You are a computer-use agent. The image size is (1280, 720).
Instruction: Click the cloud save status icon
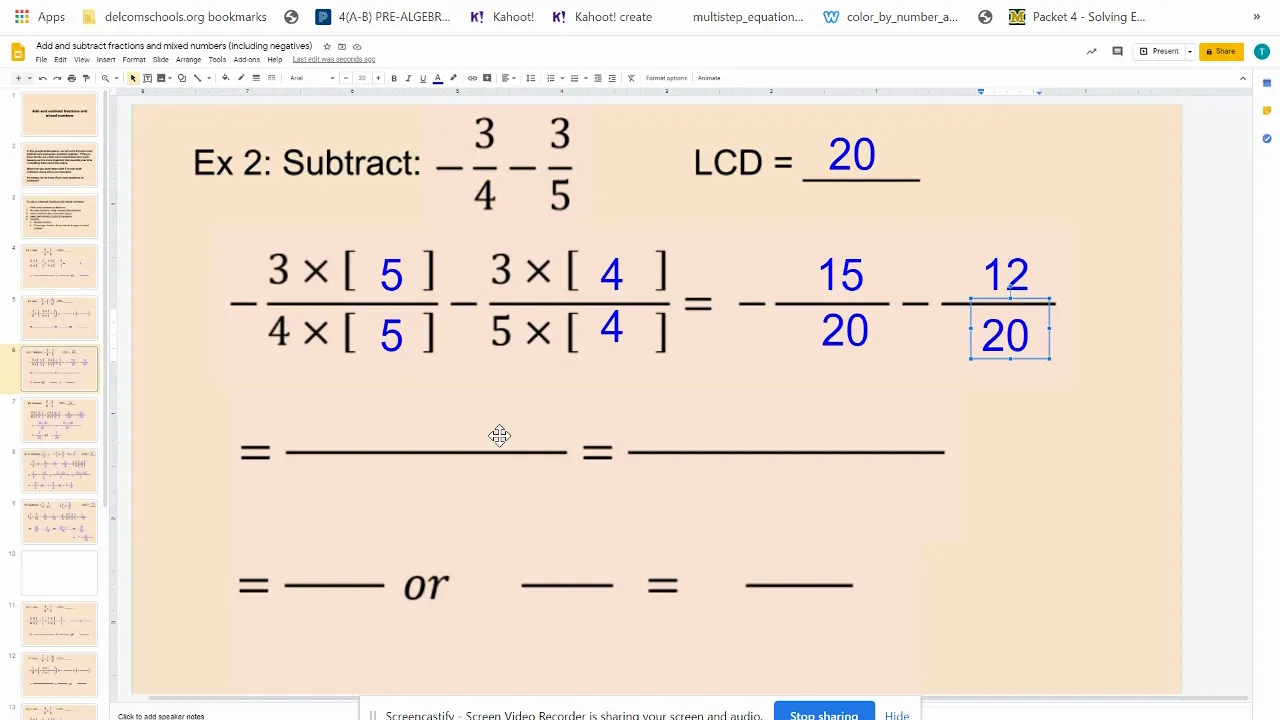tap(357, 47)
